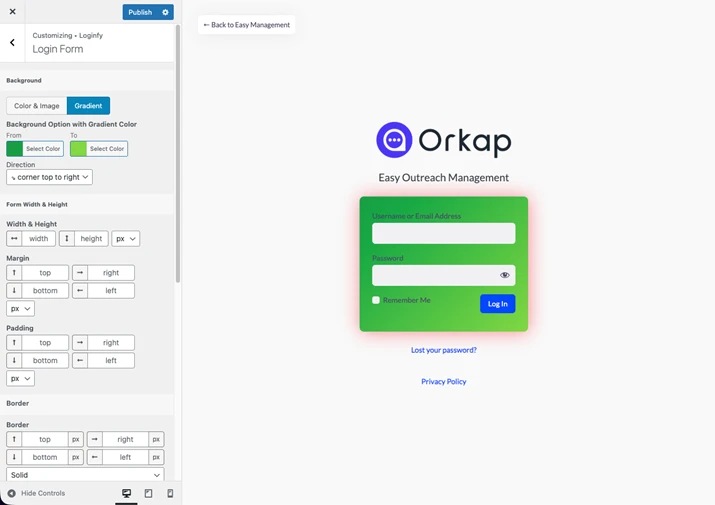Switch to mobile preview device icon

170,493
